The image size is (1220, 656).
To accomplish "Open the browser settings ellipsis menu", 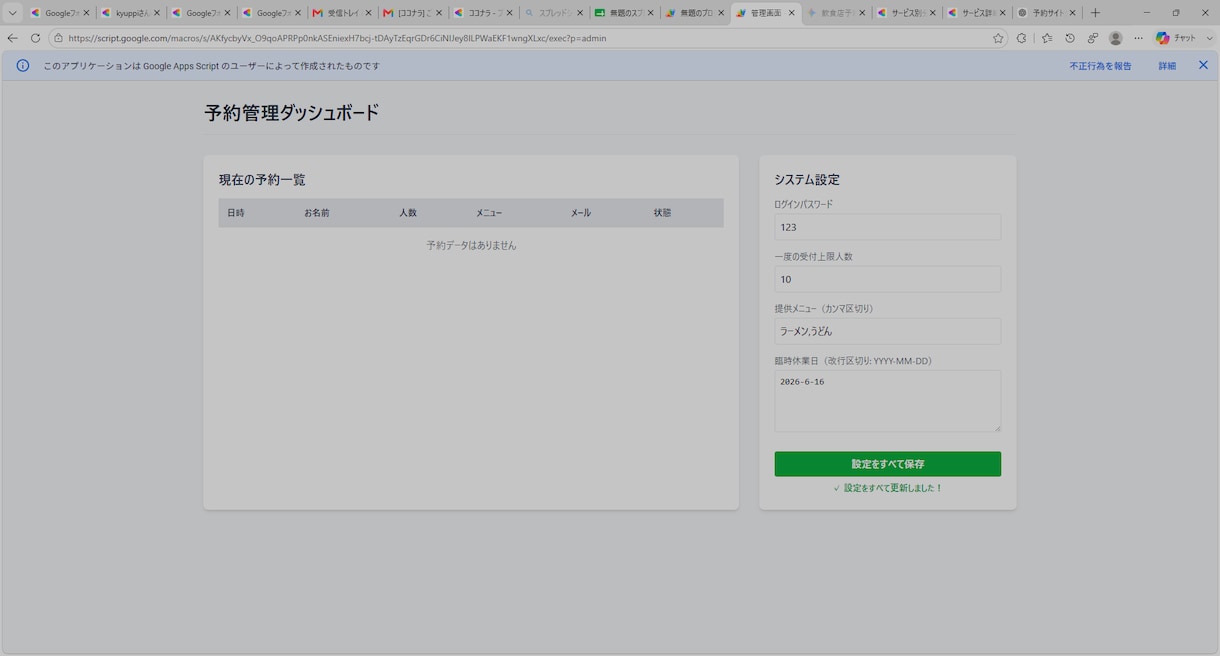I will click(x=1138, y=38).
